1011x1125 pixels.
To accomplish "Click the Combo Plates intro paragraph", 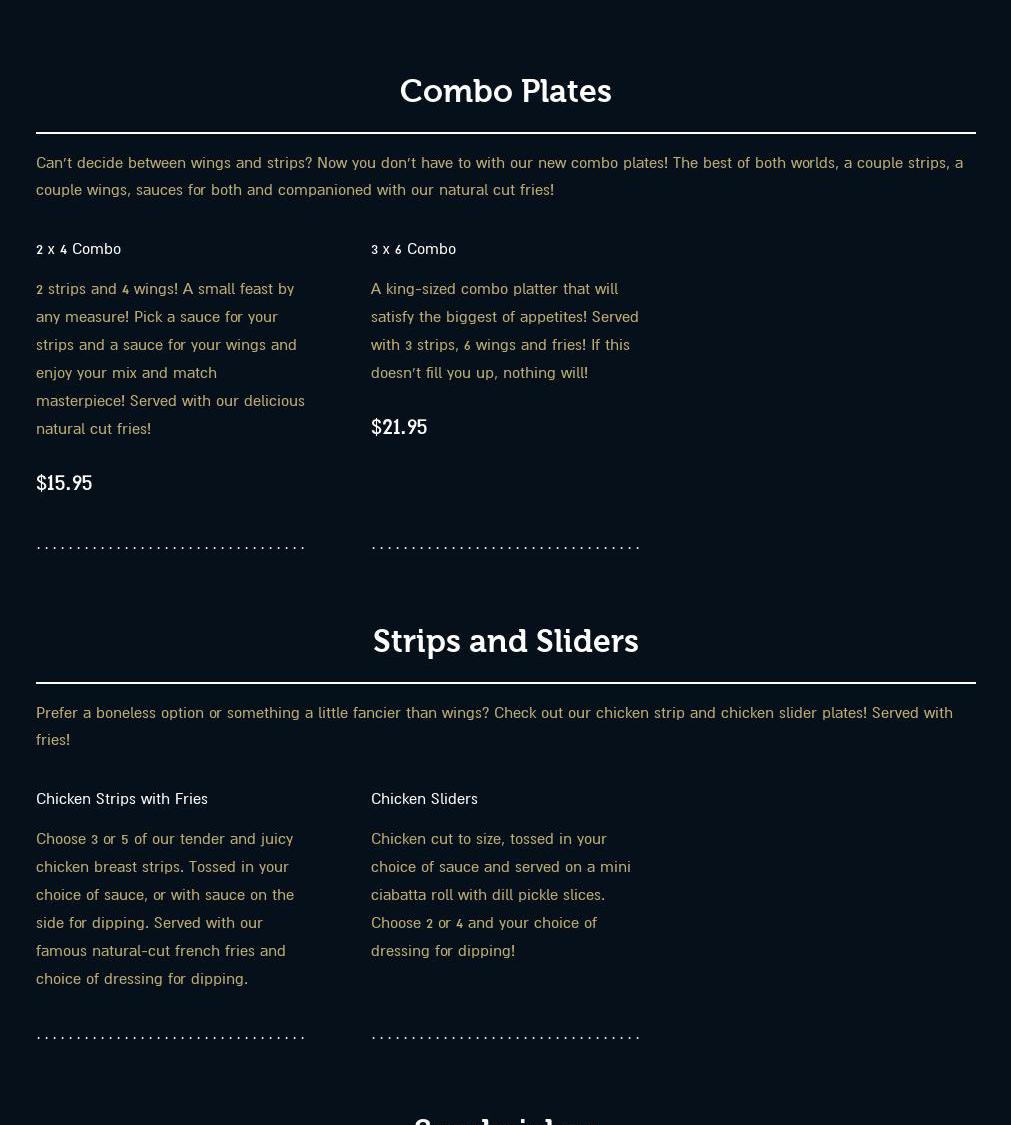I will coord(499,176).
